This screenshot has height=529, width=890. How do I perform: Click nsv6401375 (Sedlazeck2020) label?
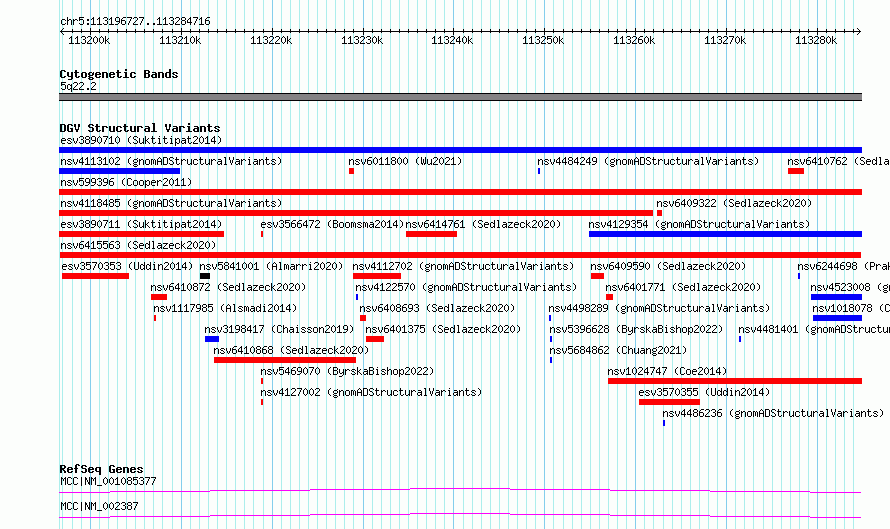tap(443, 329)
